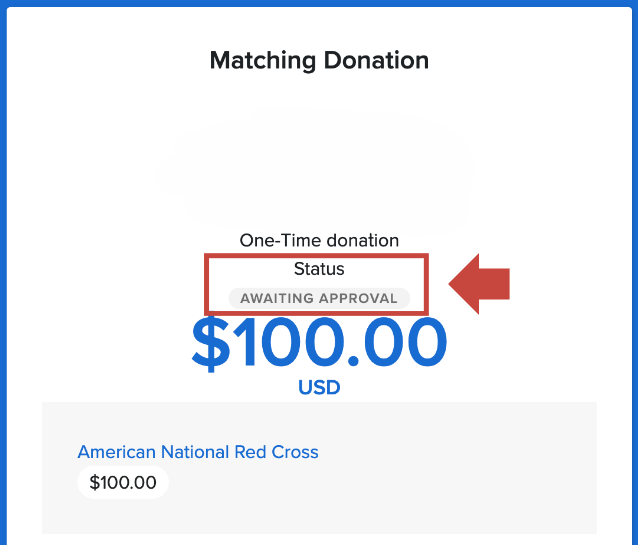The height and width of the screenshot is (545, 638).
Task: Click the Matching Donation heading
Action: pos(319,60)
